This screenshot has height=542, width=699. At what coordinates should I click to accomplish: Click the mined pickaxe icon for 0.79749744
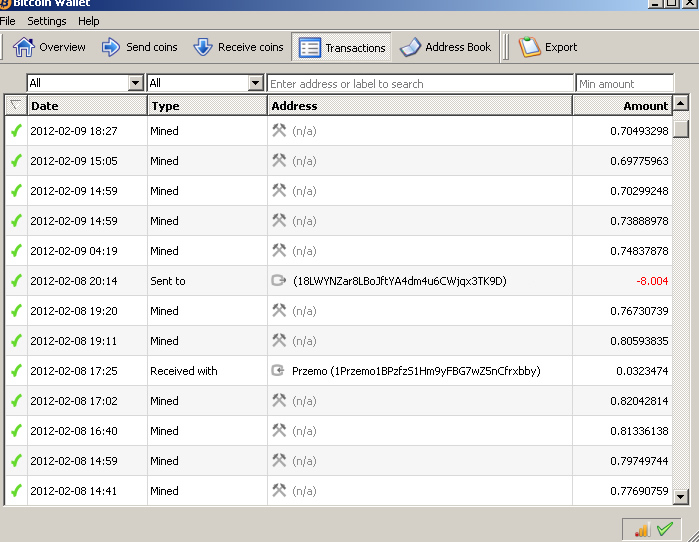[279, 460]
